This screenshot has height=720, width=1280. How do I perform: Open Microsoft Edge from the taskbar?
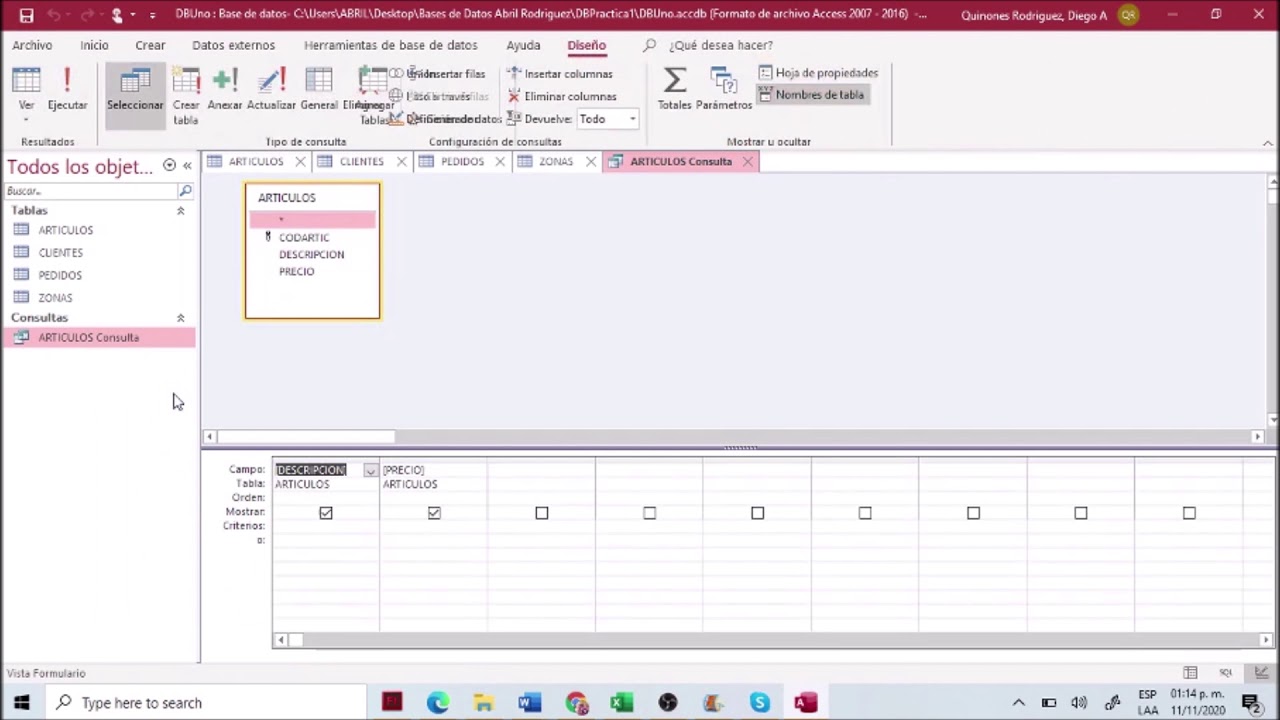[437, 703]
